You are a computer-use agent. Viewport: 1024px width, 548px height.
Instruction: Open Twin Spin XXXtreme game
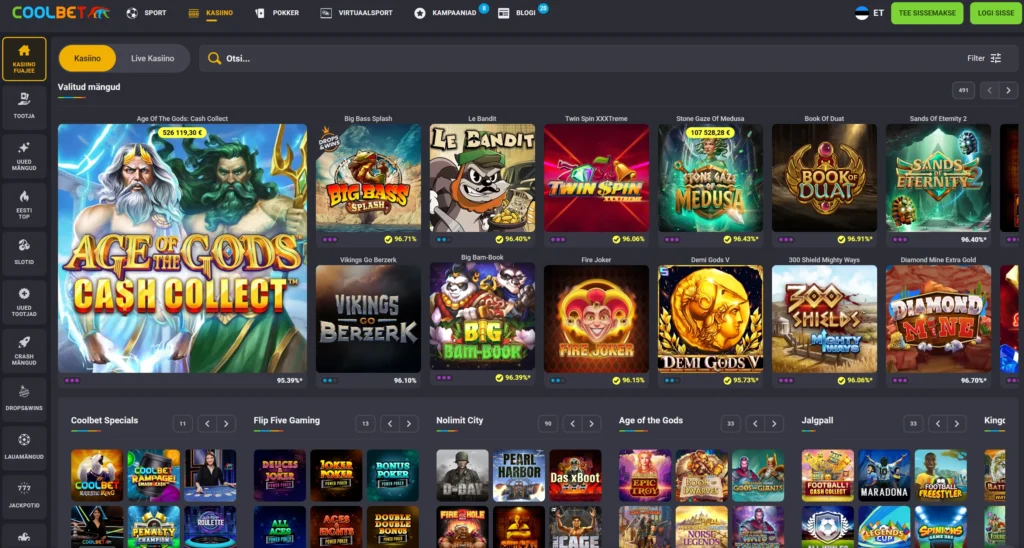click(596, 178)
